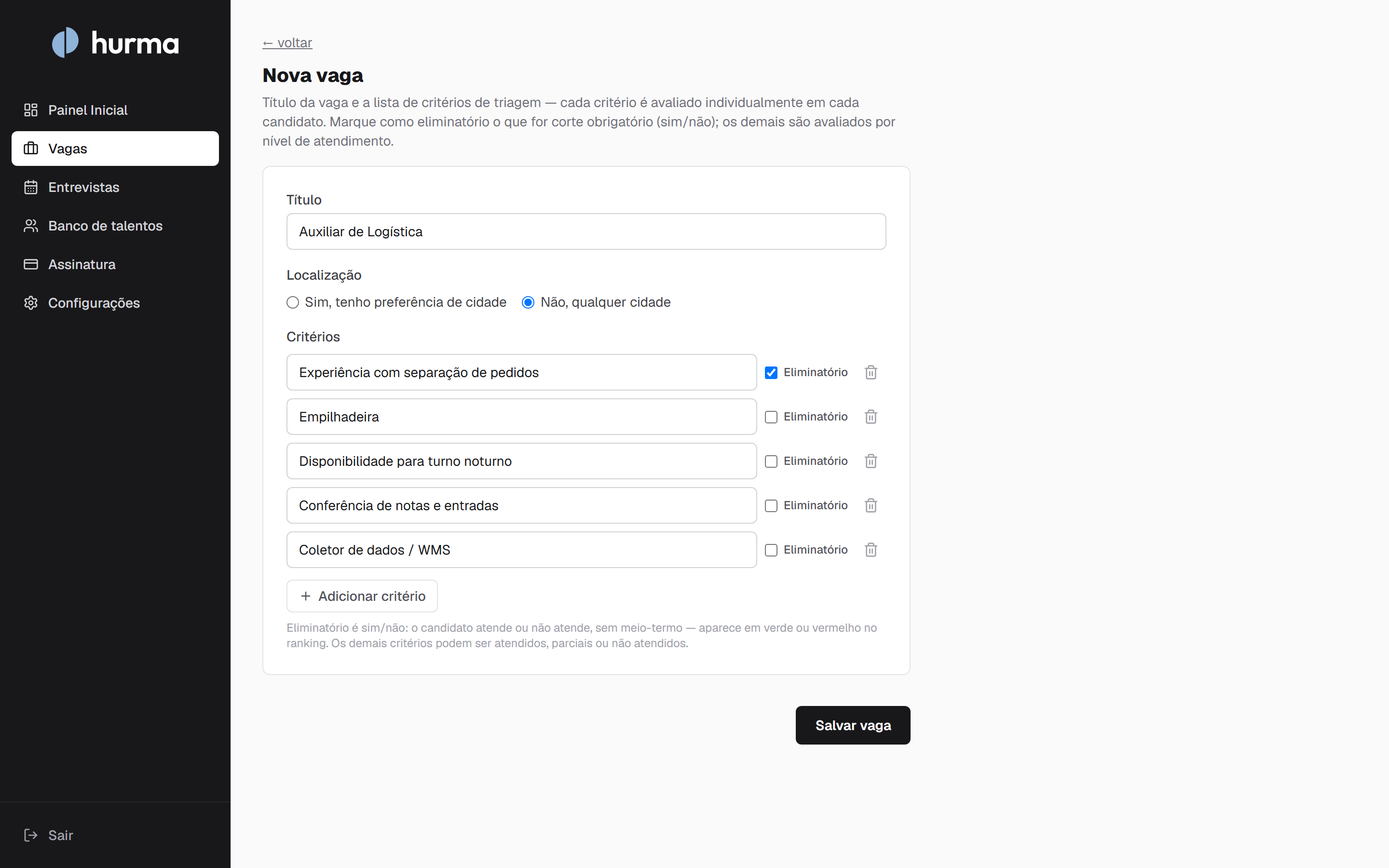Viewport: 1389px width, 868px height.
Task: Follow the voltar link
Action: [x=287, y=42]
